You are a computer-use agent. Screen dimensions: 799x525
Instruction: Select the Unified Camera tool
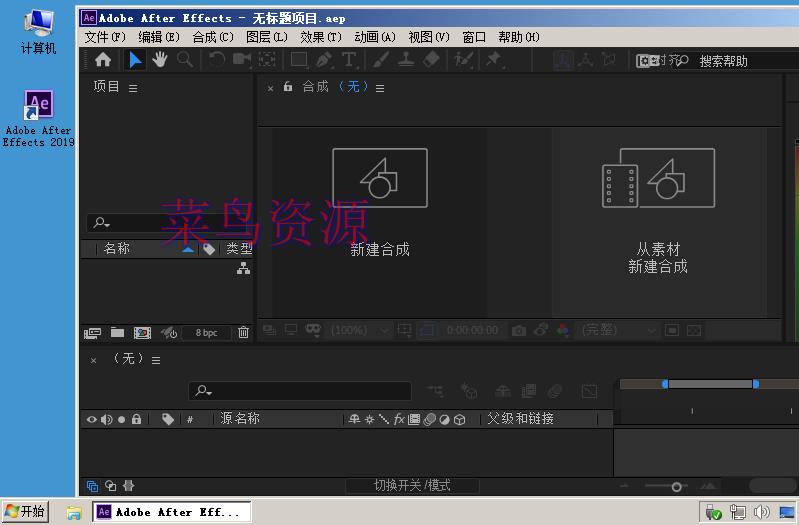point(242,60)
